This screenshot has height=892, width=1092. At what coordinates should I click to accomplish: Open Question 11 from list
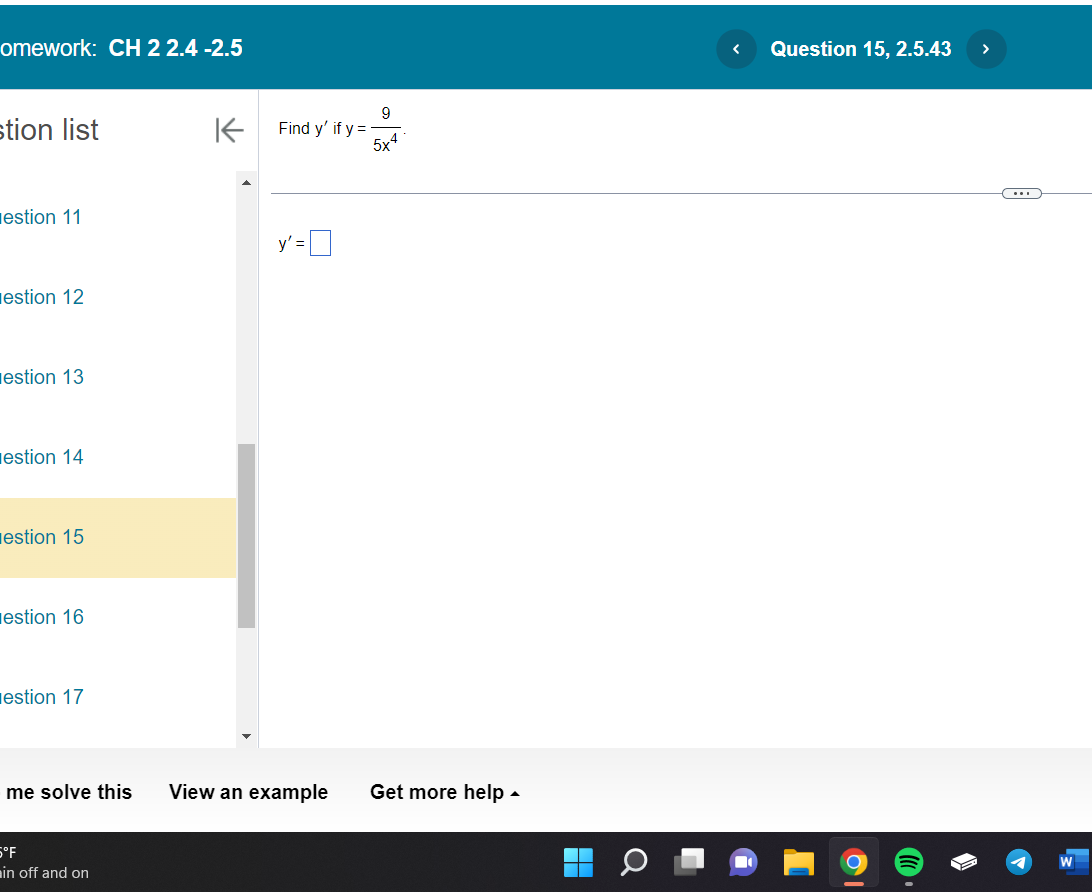click(x=40, y=217)
